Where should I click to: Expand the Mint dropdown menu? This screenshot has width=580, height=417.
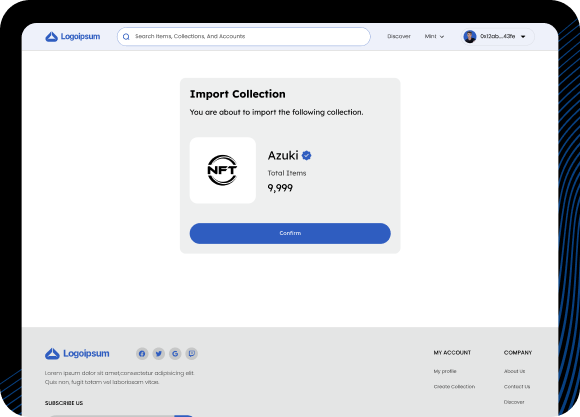tap(434, 36)
